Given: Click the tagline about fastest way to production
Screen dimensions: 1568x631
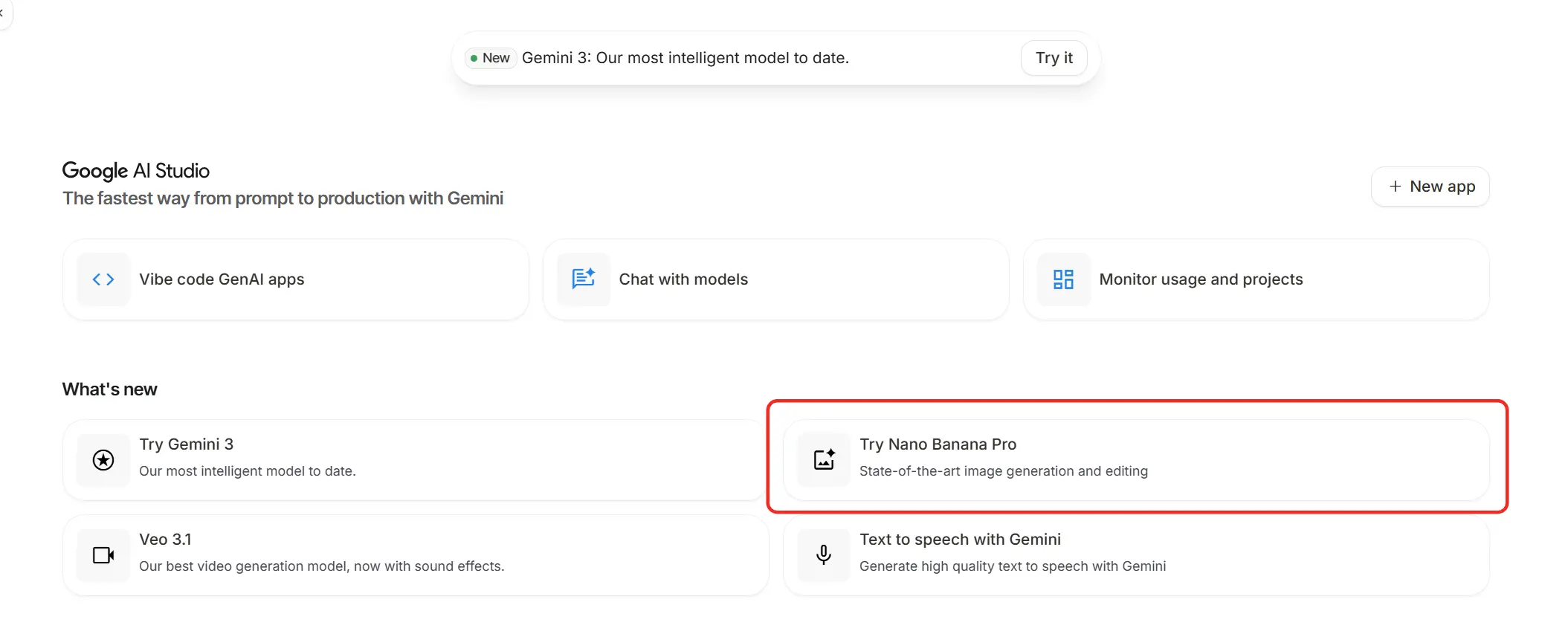Looking at the screenshot, I should (x=283, y=198).
